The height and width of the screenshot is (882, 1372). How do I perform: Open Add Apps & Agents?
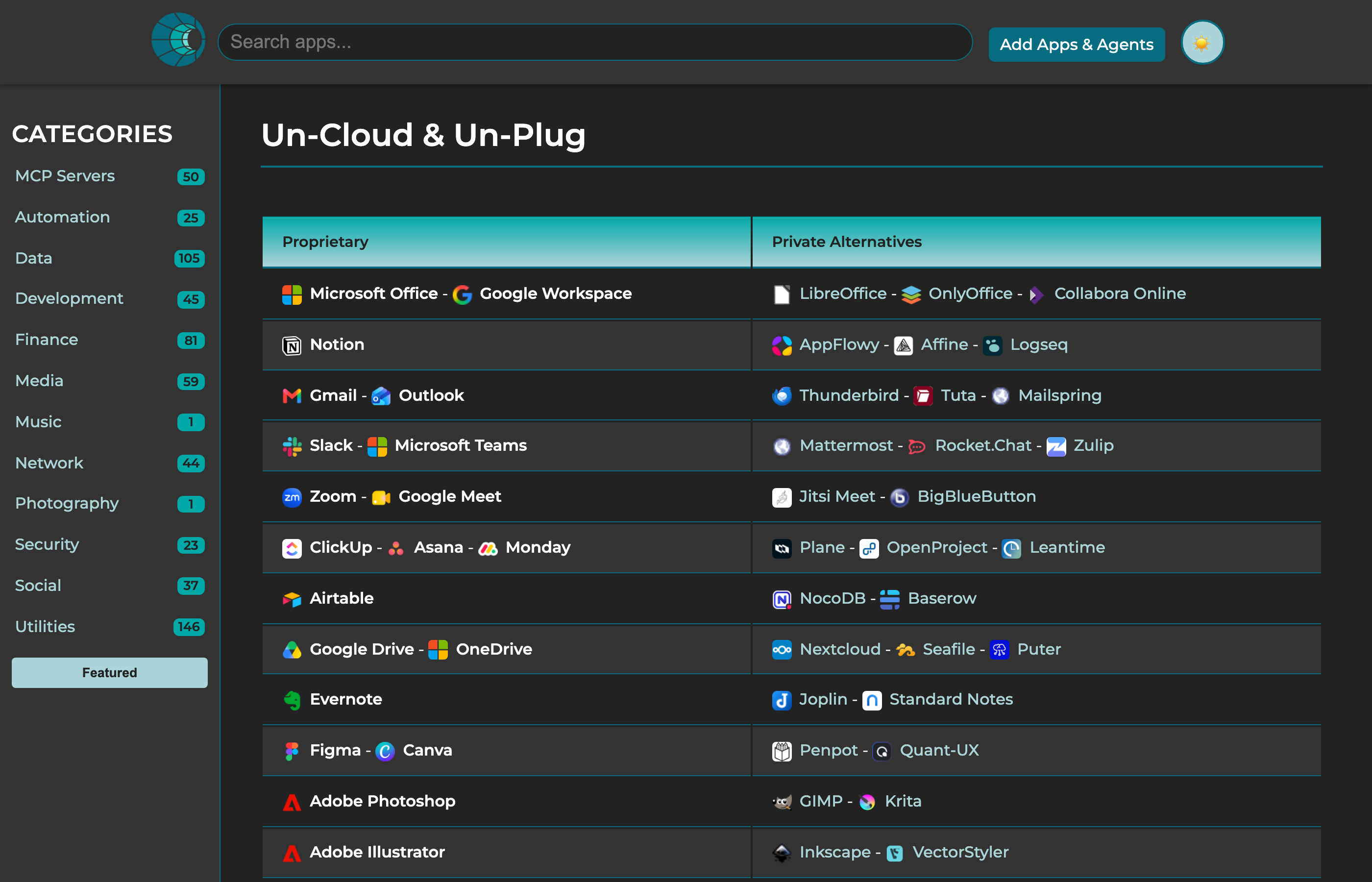point(1076,44)
